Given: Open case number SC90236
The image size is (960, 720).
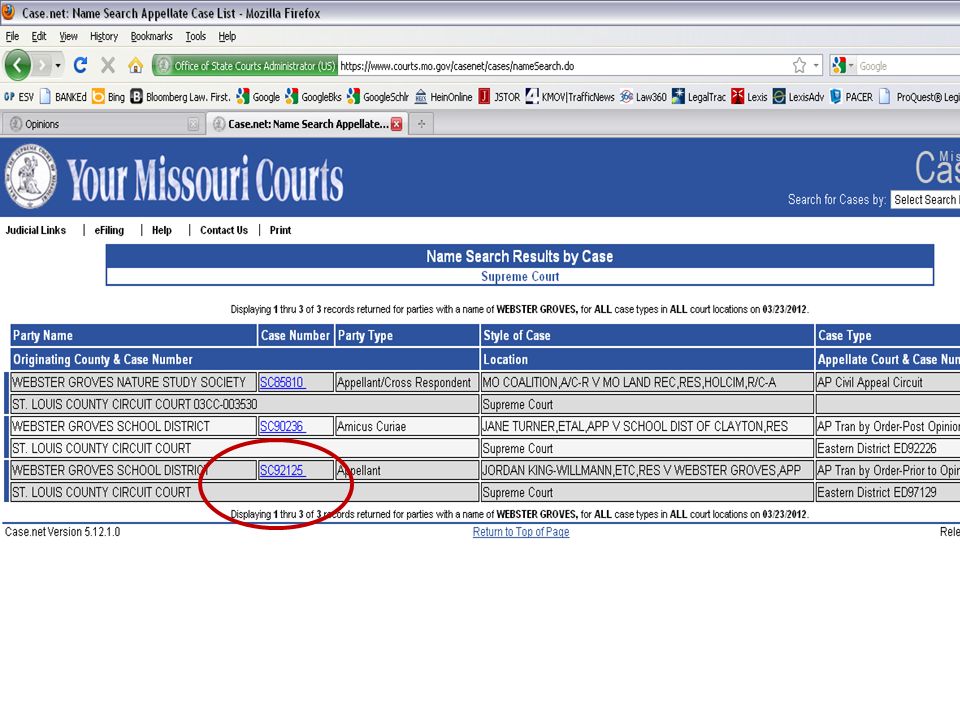Looking at the screenshot, I should (282, 427).
